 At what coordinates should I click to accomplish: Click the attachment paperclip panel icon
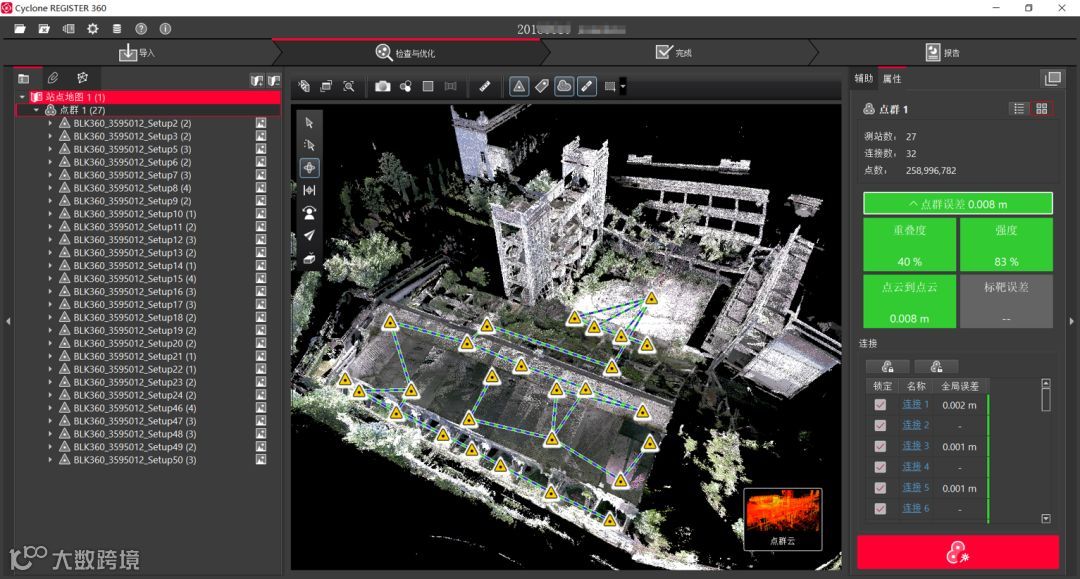[x=53, y=78]
